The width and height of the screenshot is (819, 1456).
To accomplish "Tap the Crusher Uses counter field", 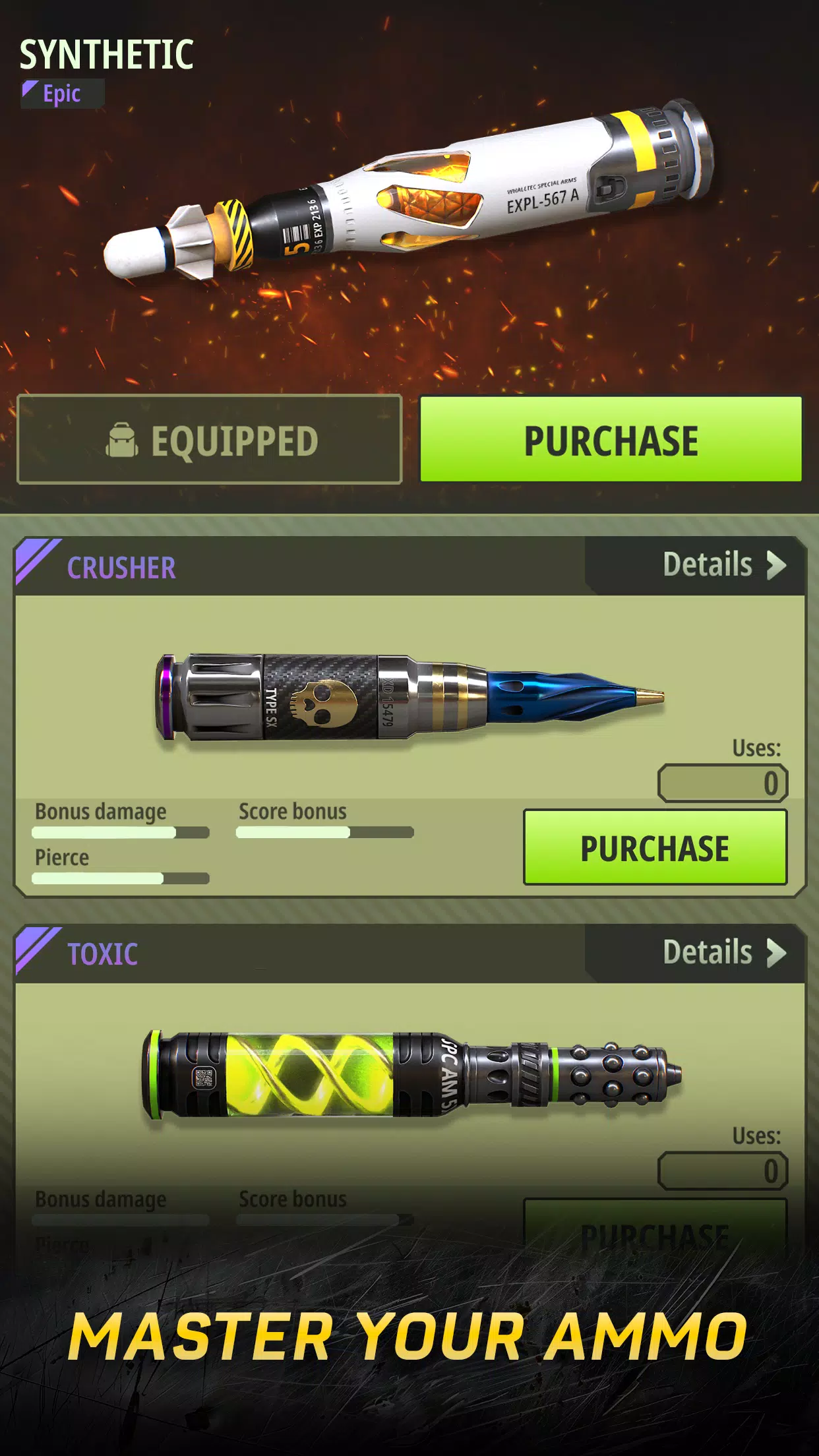I will click(723, 783).
